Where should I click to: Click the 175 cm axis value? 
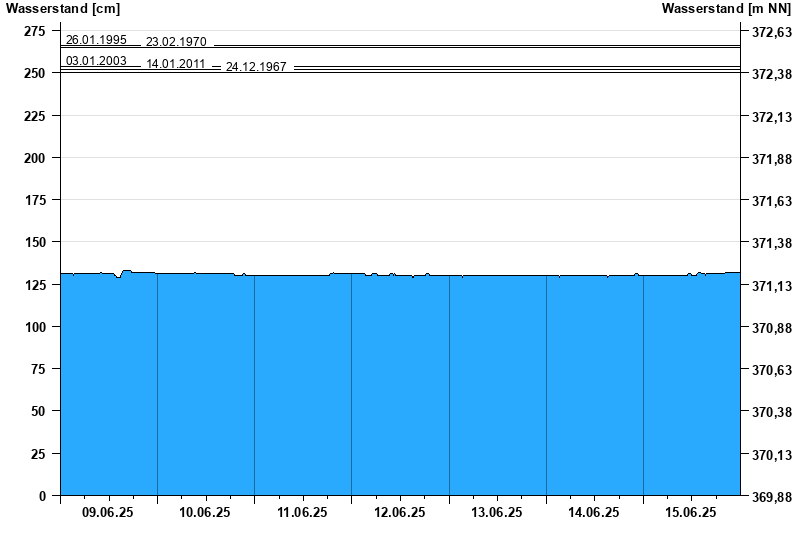tap(35, 200)
